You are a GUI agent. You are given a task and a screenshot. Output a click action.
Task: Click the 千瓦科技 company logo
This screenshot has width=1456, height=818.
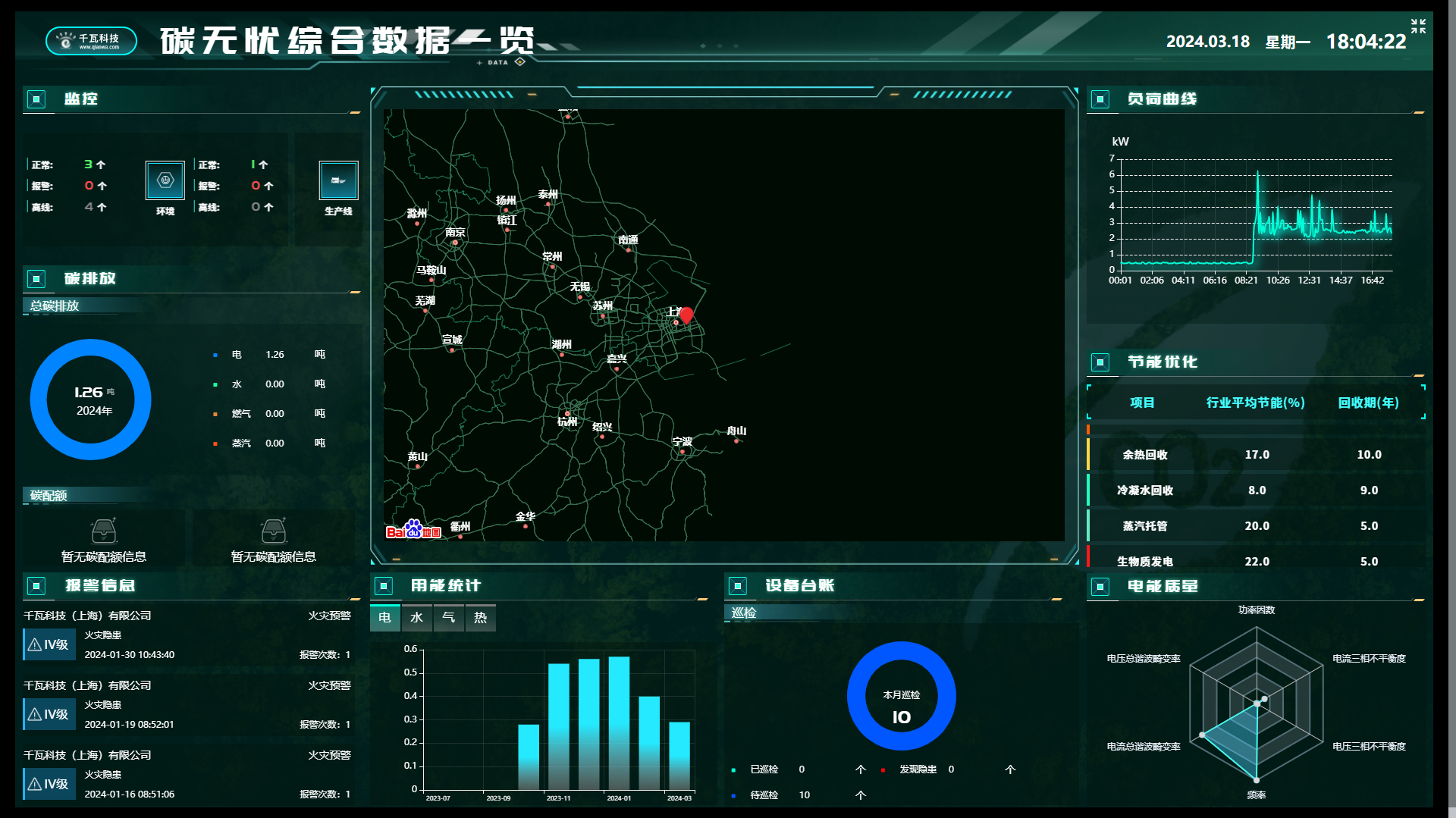pos(91,41)
